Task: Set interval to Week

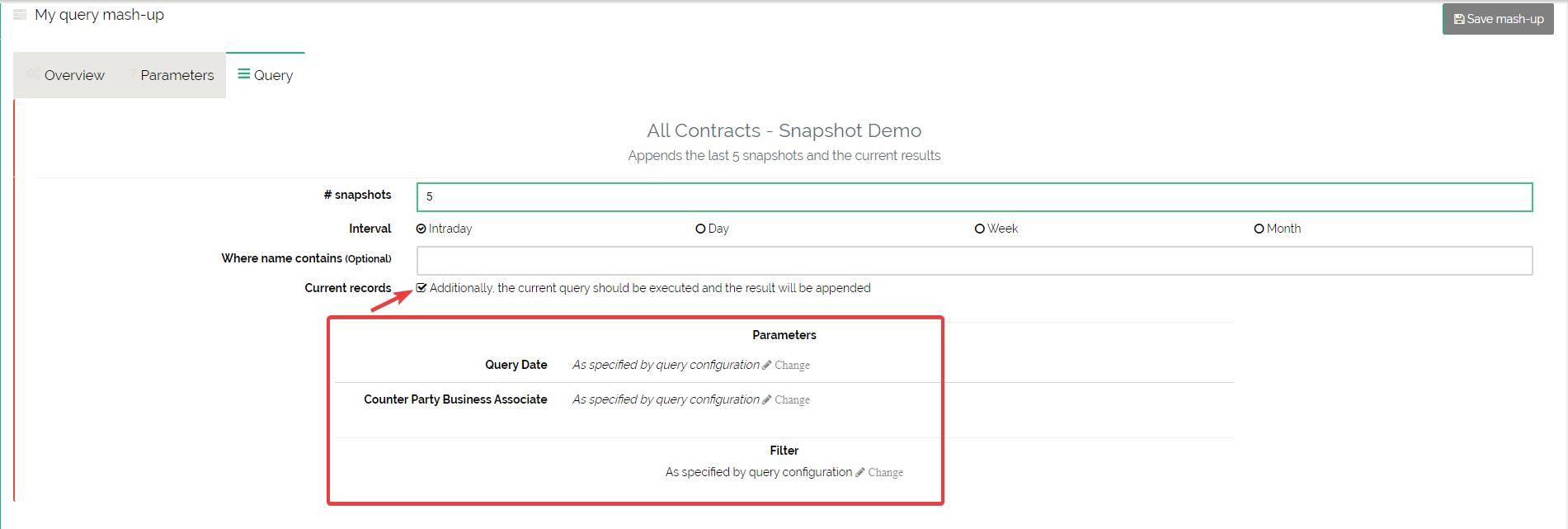Action: point(980,229)
